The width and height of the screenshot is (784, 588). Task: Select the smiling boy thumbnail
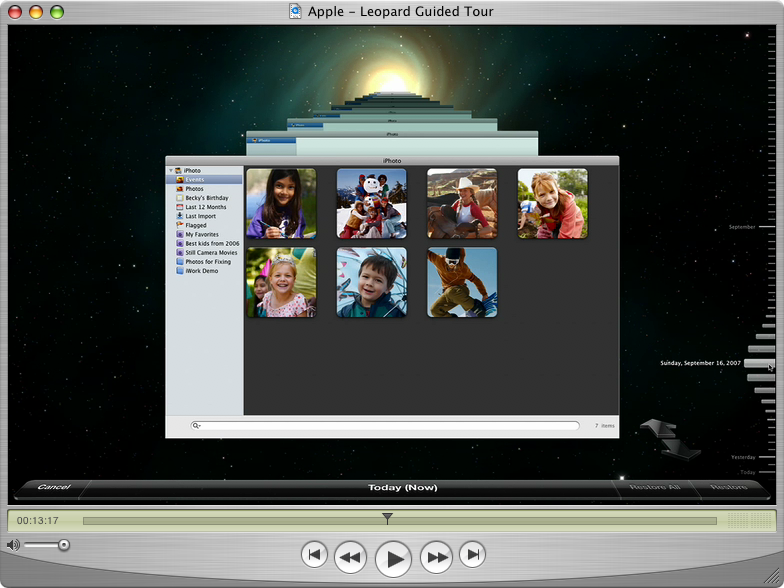372,282
